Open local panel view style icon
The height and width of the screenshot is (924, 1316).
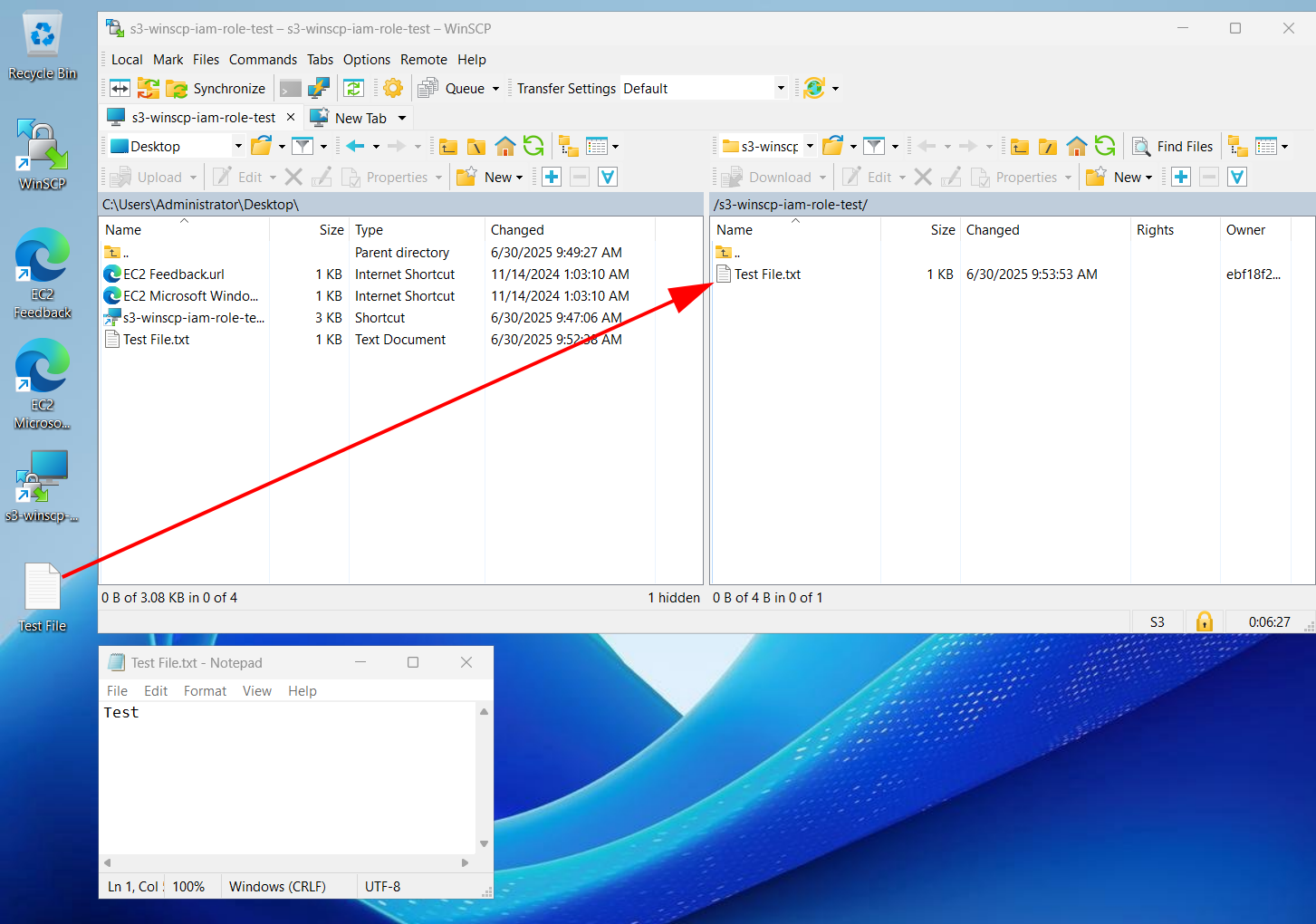tap(597, 146)
